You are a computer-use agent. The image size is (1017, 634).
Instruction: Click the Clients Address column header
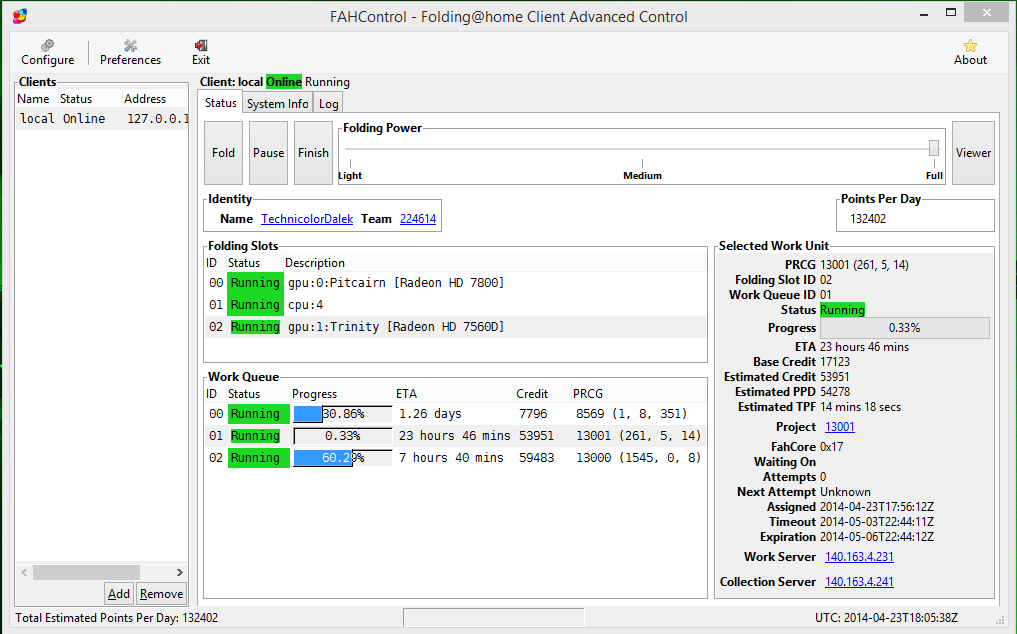(145, 99)
